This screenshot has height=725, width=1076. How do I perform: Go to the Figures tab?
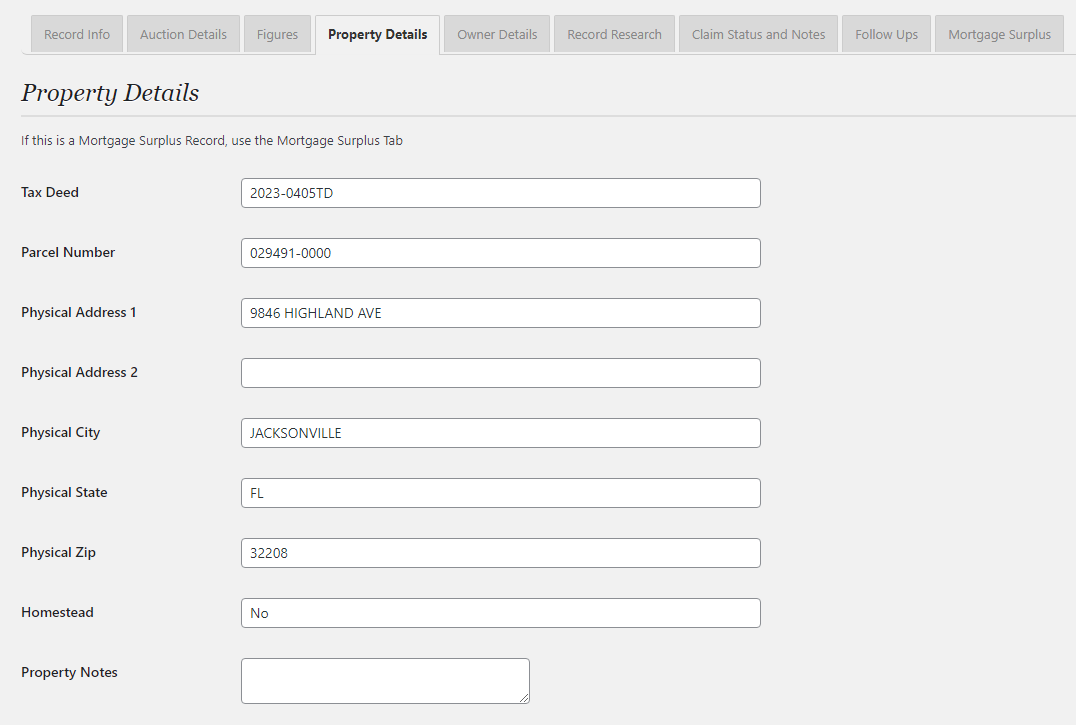pos(277,34)
